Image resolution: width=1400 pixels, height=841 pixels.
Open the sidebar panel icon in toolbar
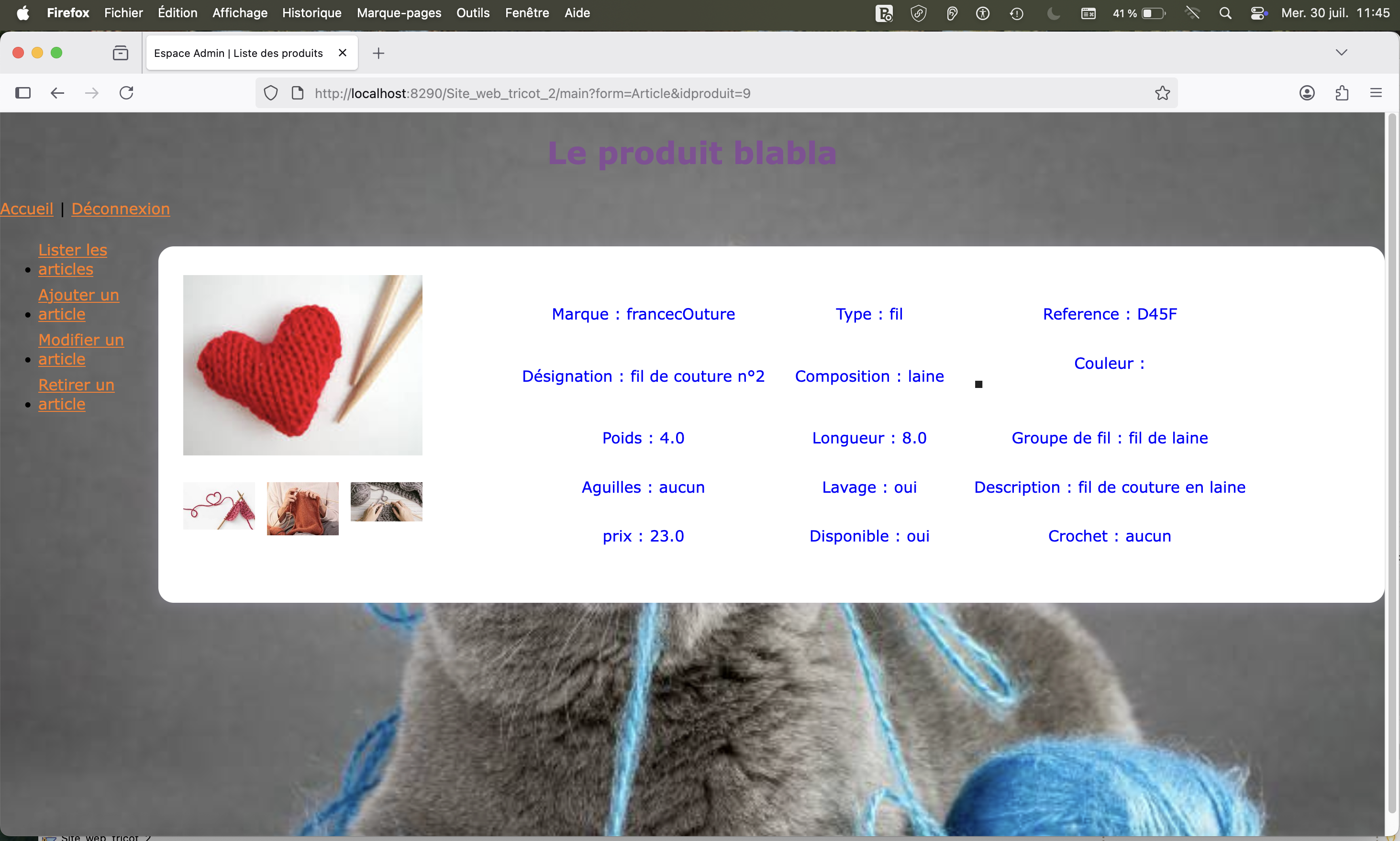point(22,92)
